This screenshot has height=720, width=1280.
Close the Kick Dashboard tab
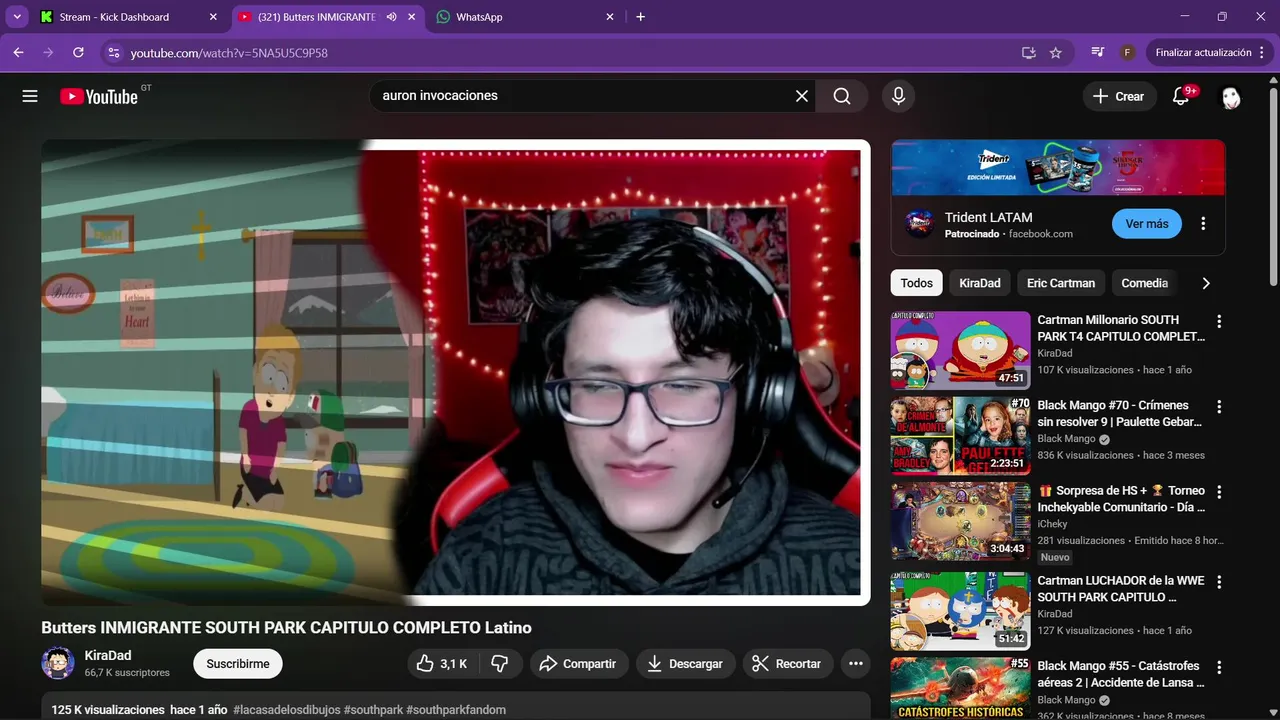pos(213,17)
